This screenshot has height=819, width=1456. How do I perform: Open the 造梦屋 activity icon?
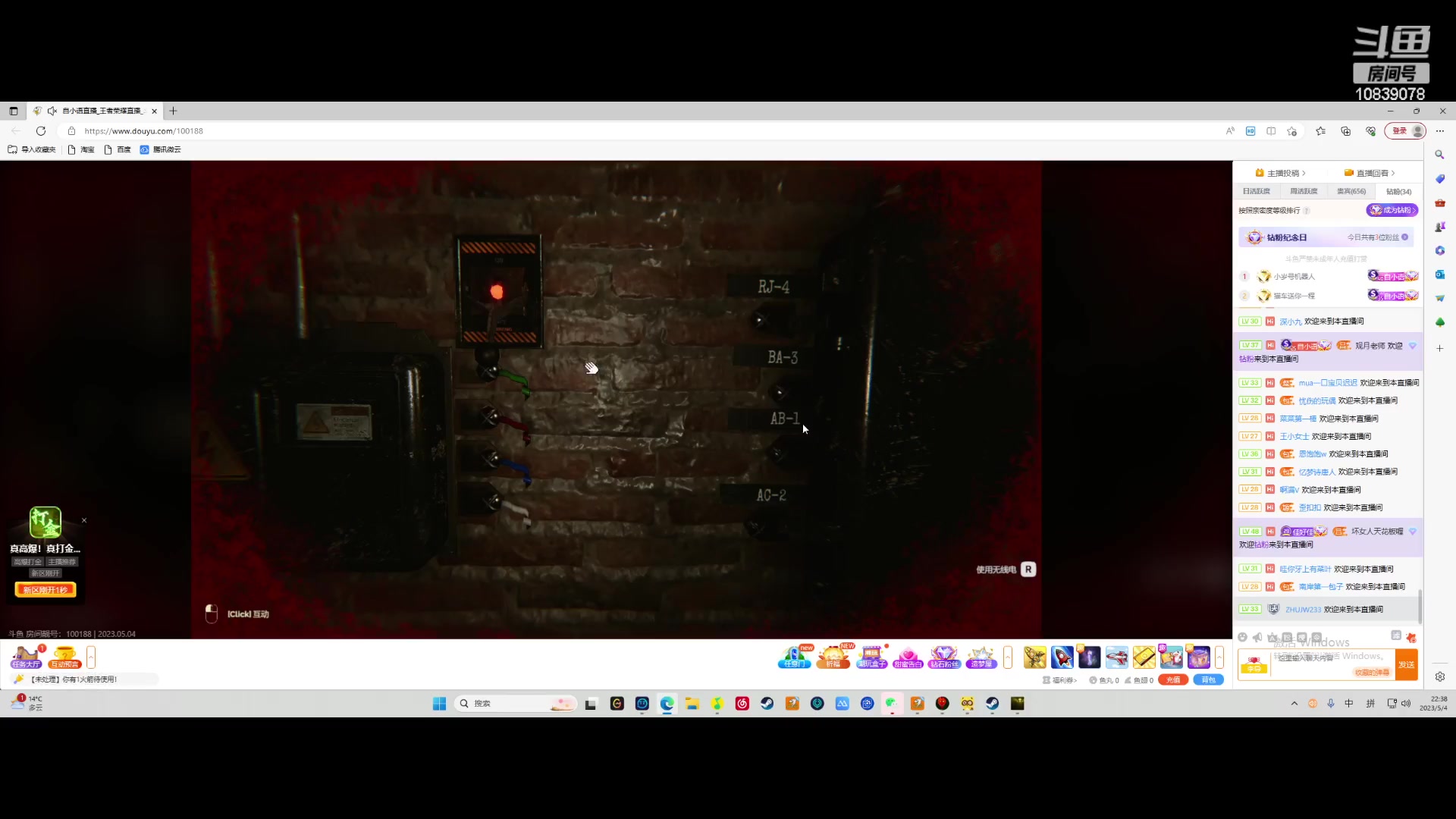click(x=981, y=657)
